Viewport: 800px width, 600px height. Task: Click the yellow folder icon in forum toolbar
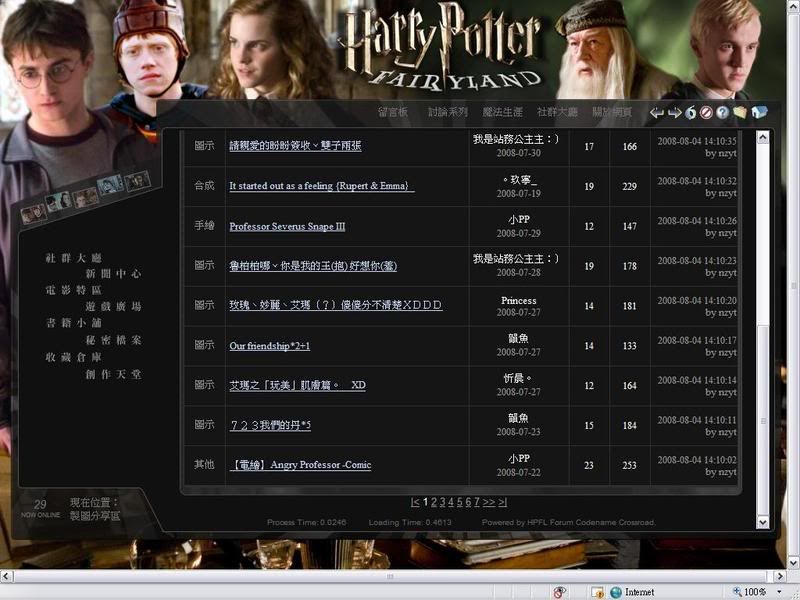(740, 112)
